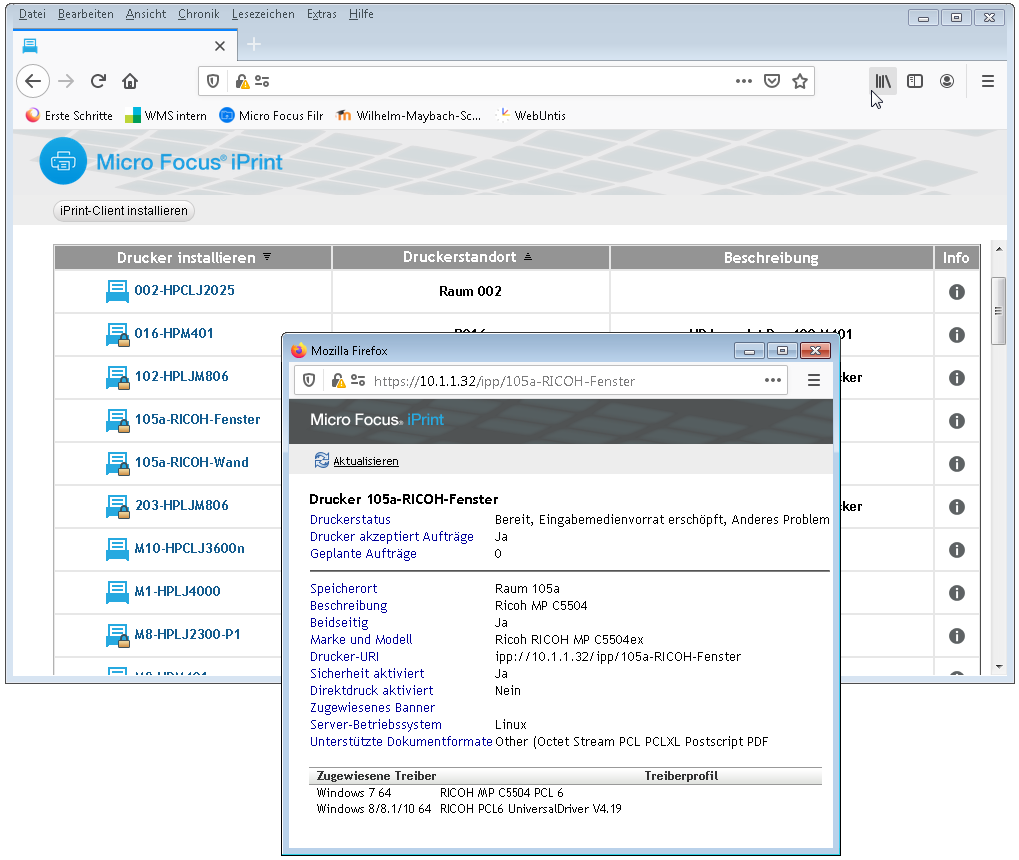Open Erste Schritte bookmark
The height and width of the screenshot is (860, 1019).
pos(70,115)
